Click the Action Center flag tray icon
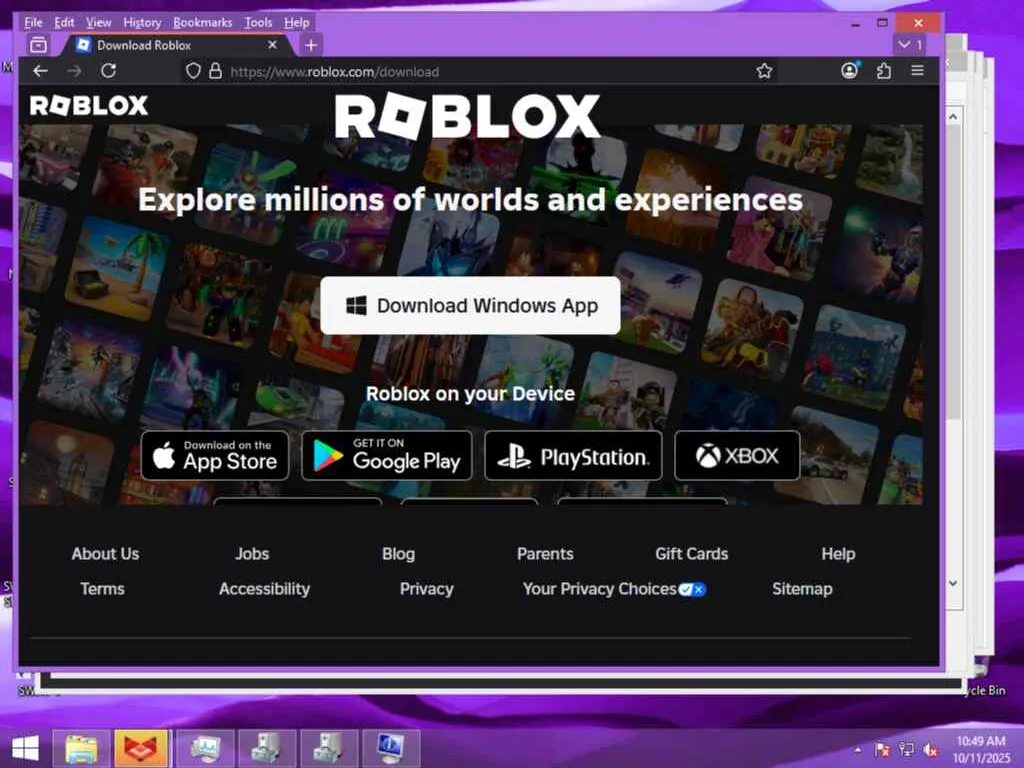This screenshot has height=768, width=1024. coord(882,749)
